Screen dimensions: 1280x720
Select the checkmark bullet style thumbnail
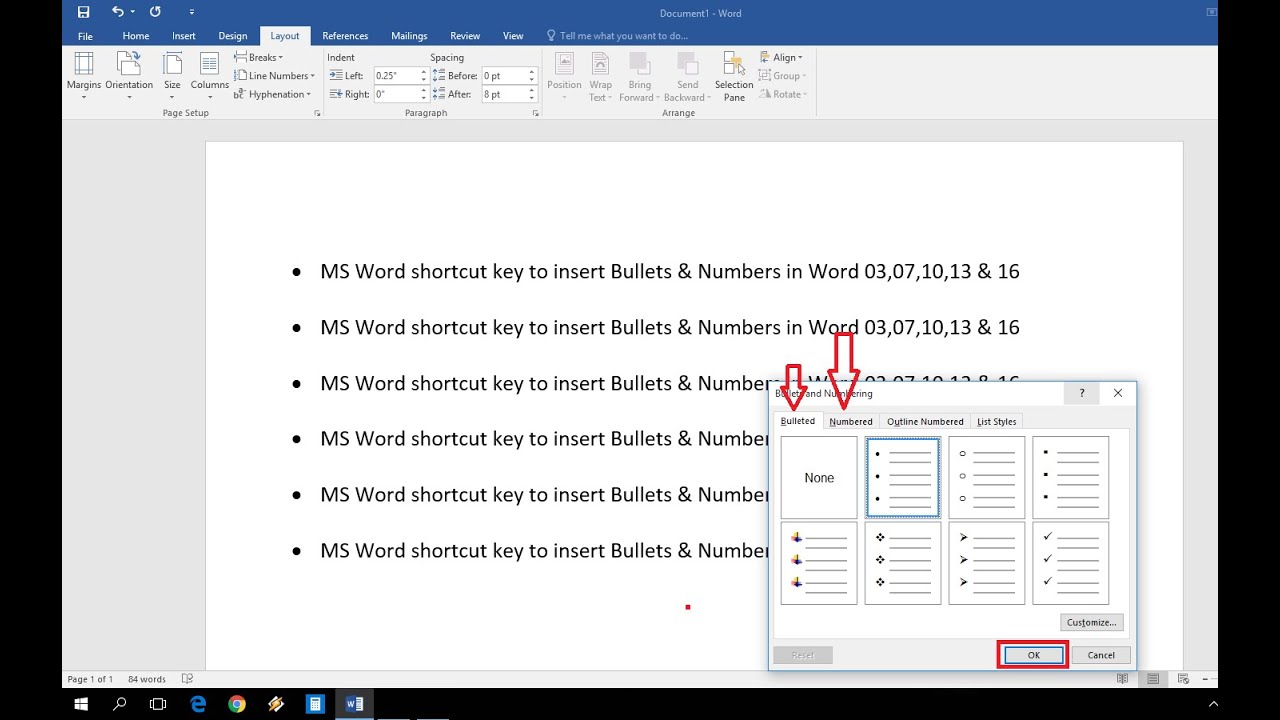(1070, 563)
